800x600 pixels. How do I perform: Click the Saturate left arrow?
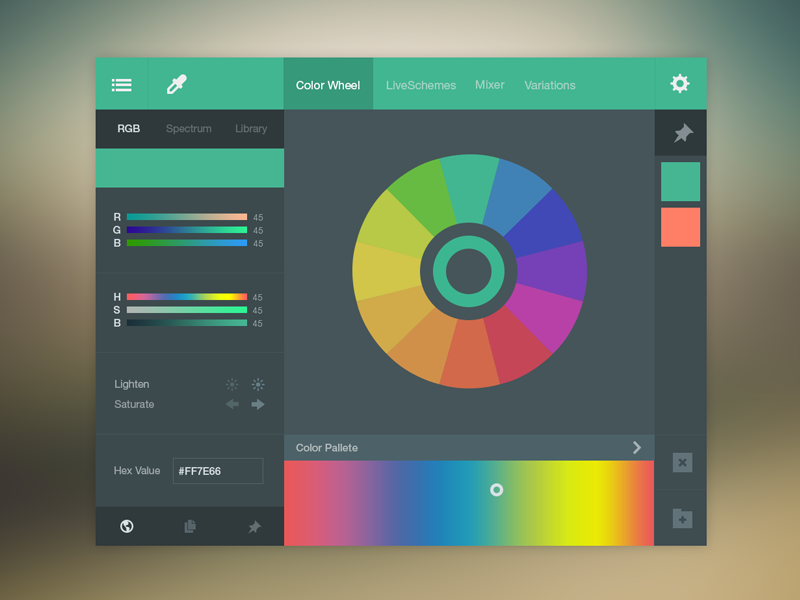coord(232,404)
